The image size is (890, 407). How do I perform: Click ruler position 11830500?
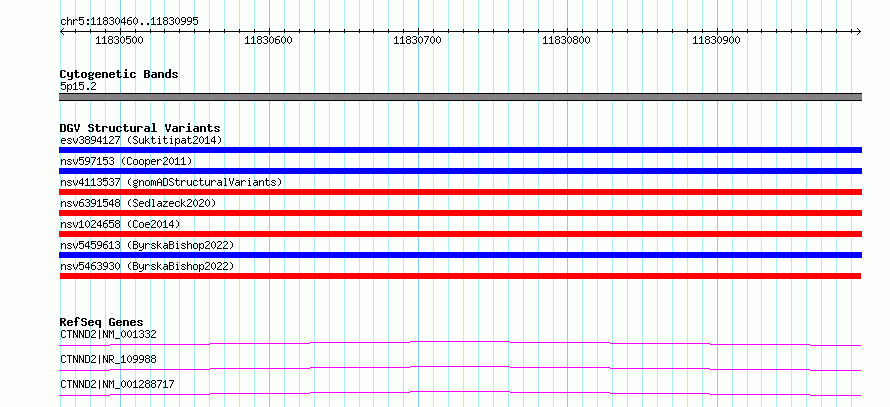(119, 40)
